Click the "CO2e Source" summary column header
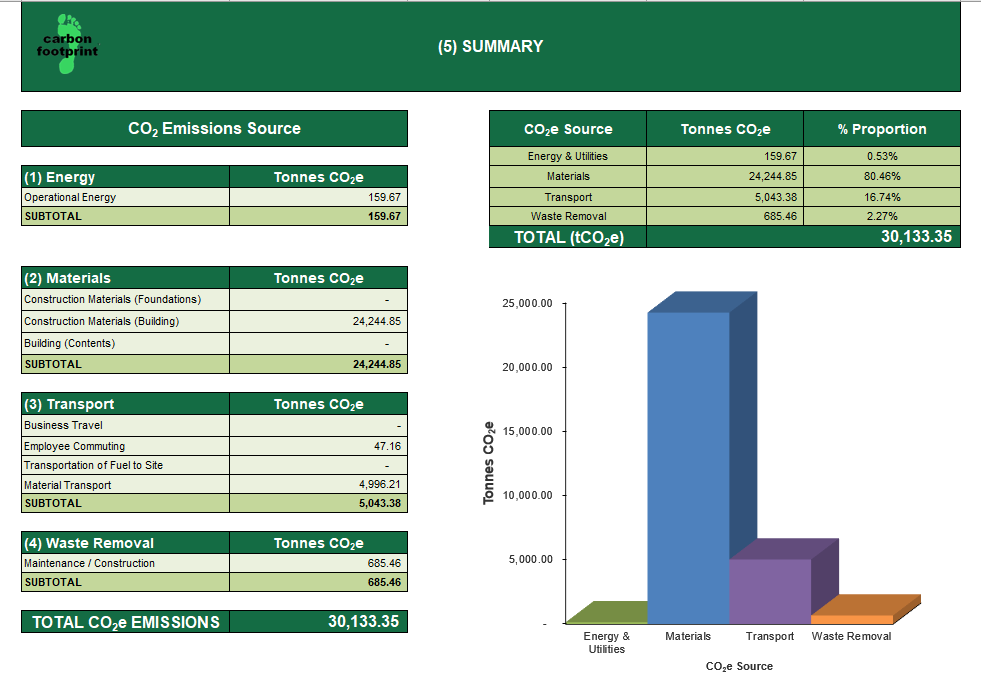The height and width of the screenshot is (688, 981). point(568,129)
